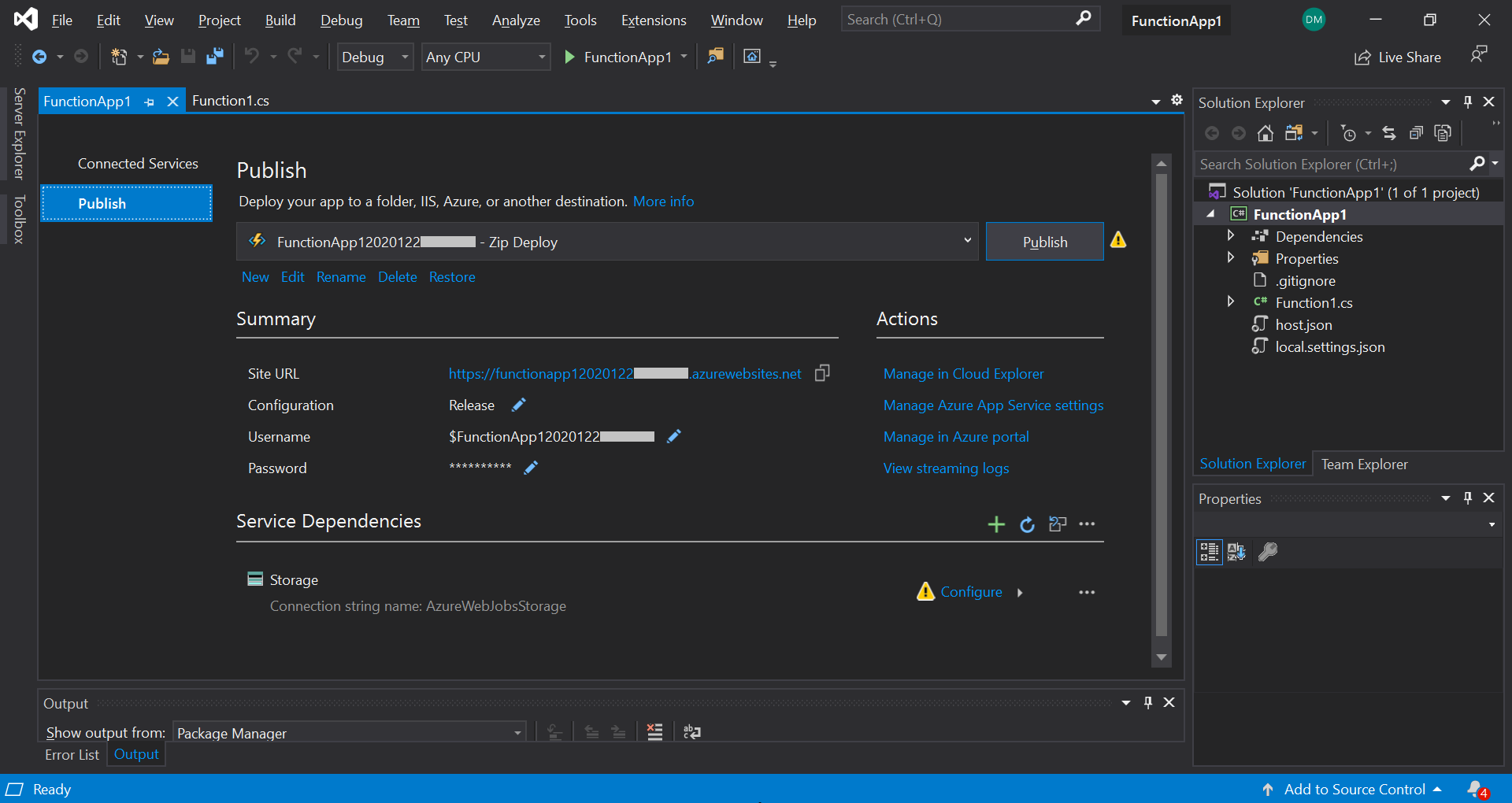Click the Save All icon
This screenshot has width=1512, height=803.
click(214, 57)
